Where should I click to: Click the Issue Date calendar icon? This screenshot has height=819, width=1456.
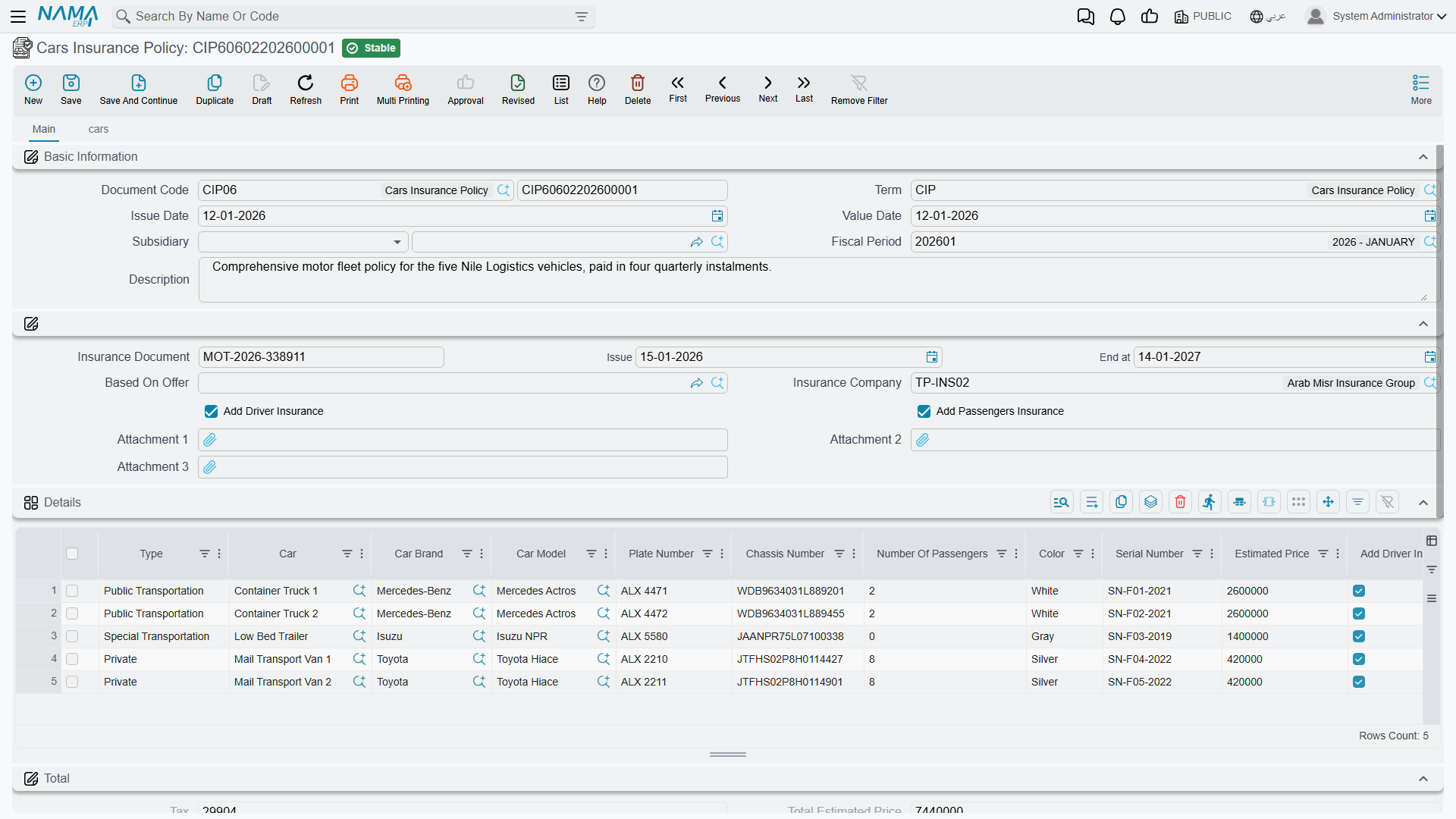click(717, 216)
